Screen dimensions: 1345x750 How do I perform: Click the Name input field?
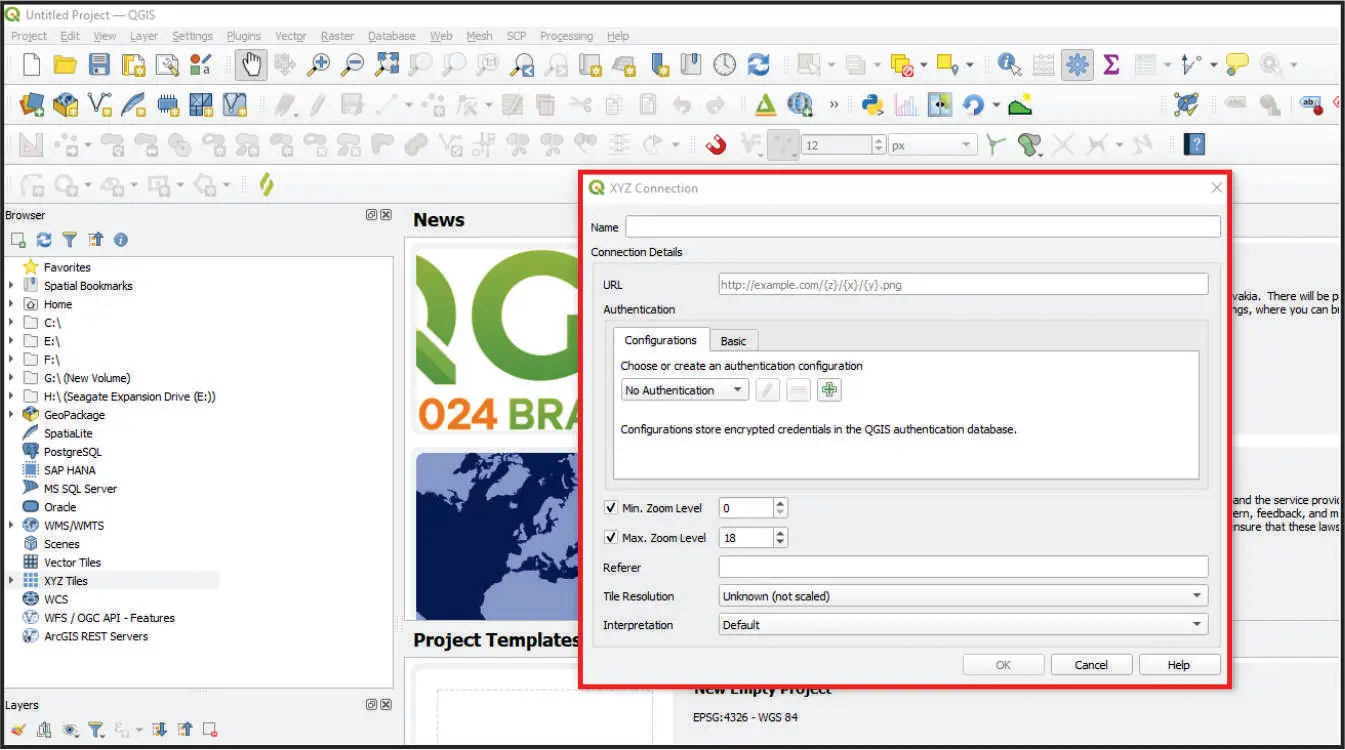click(x=923, y=227)
